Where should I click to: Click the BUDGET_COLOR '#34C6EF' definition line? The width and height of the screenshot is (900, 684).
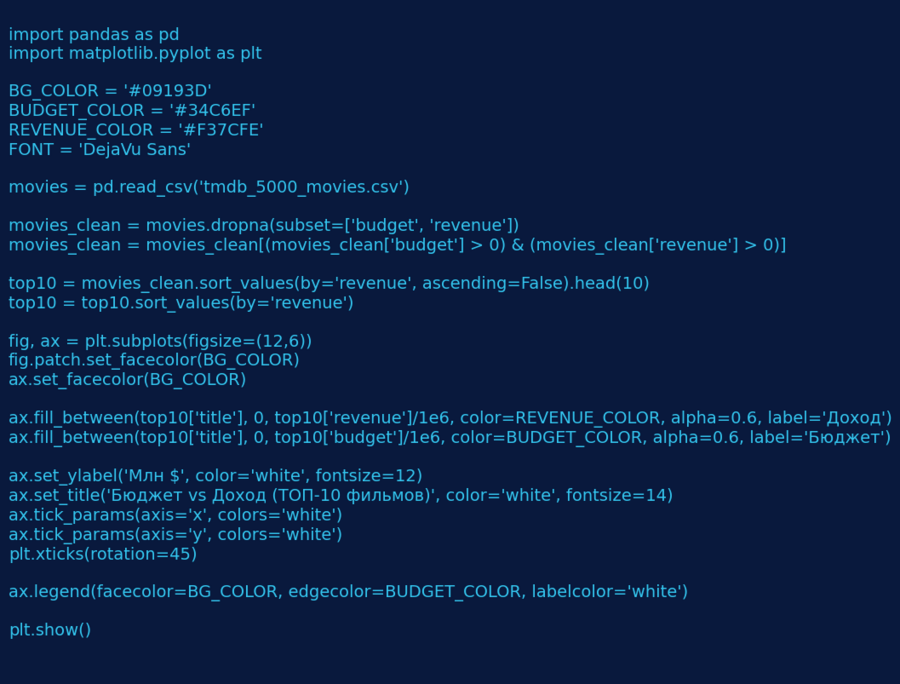(132, 111)
